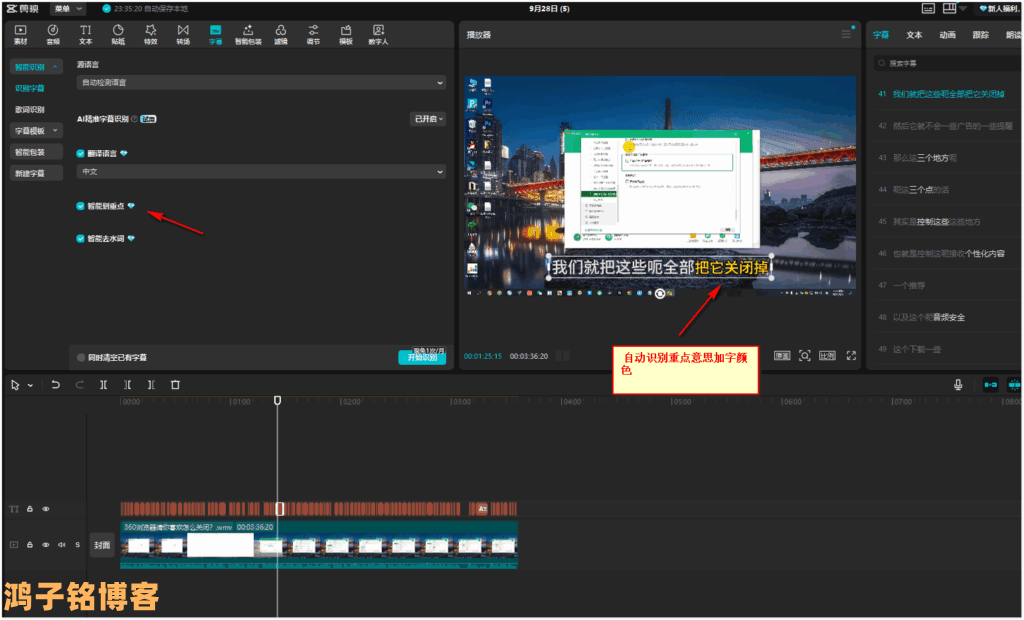Select 歌词识别 in the left sidebar
The height and width of the screenshot is (620, 1024).
[29, 110]
